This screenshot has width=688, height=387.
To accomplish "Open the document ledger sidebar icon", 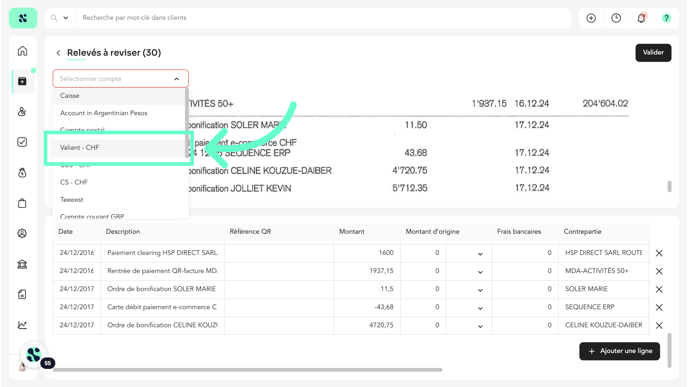I will tap(22, 294).
